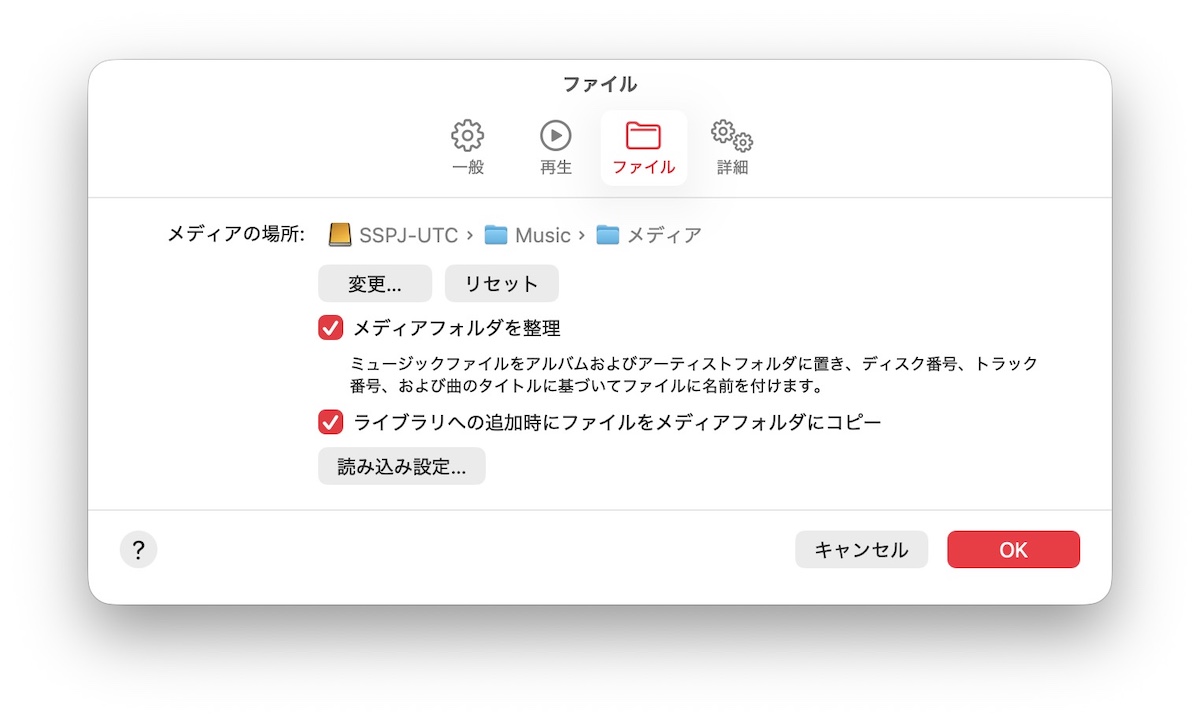Open help with the question mark button
This screenshot has height=721, width=1200.
tap(138, 549)
